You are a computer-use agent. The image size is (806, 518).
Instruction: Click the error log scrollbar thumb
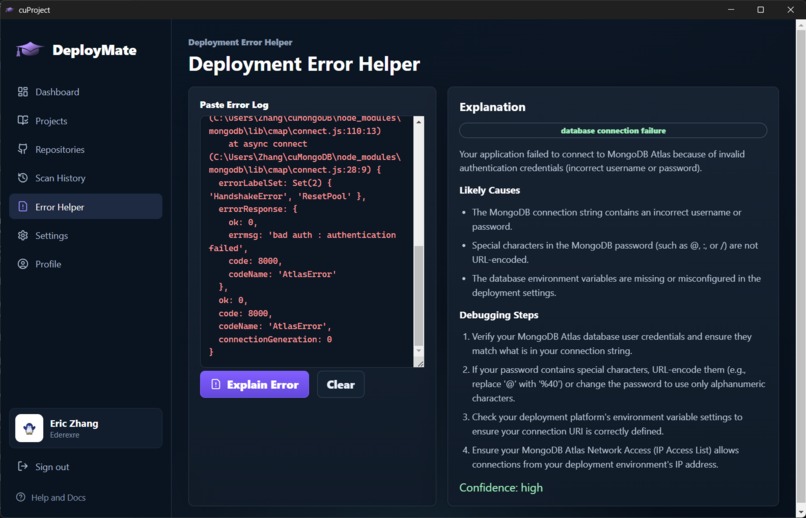418,295
